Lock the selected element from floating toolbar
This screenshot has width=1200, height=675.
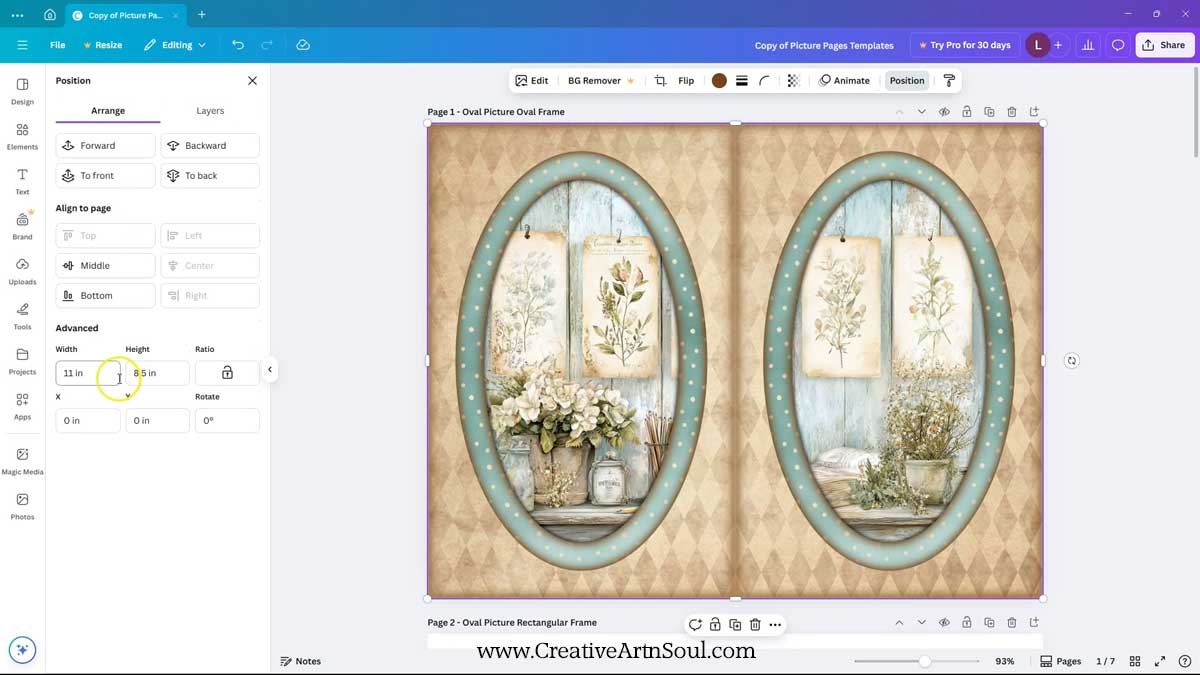pyautogui.click(x=715, y=625)
